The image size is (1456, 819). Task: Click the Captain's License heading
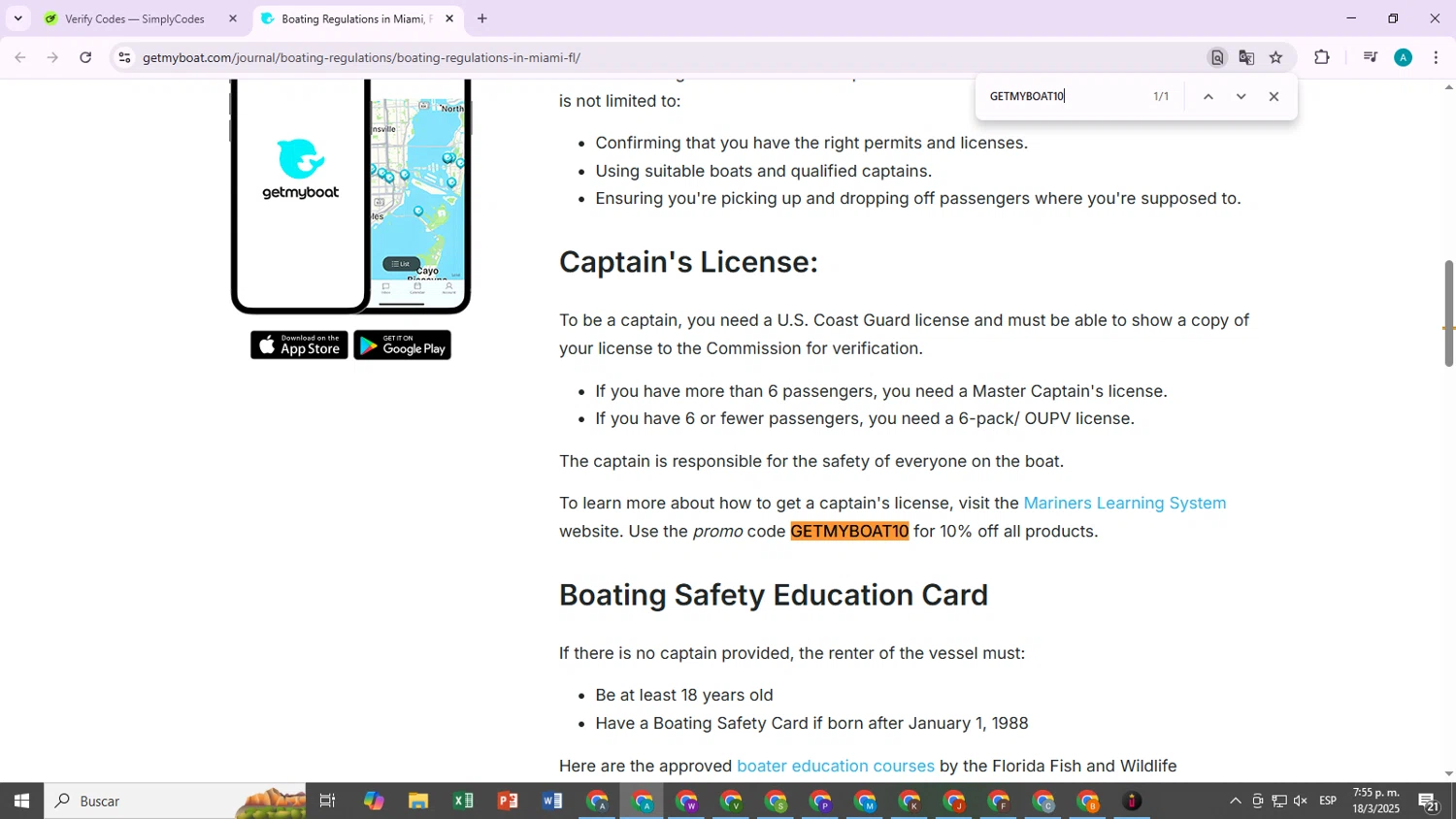(688, 262)
